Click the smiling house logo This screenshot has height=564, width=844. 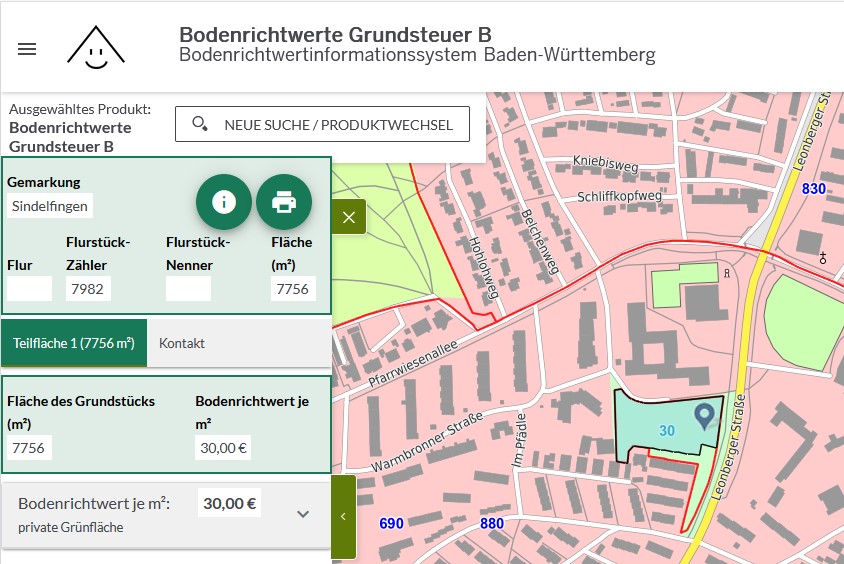pyautogui.click(x=96, y=47)
